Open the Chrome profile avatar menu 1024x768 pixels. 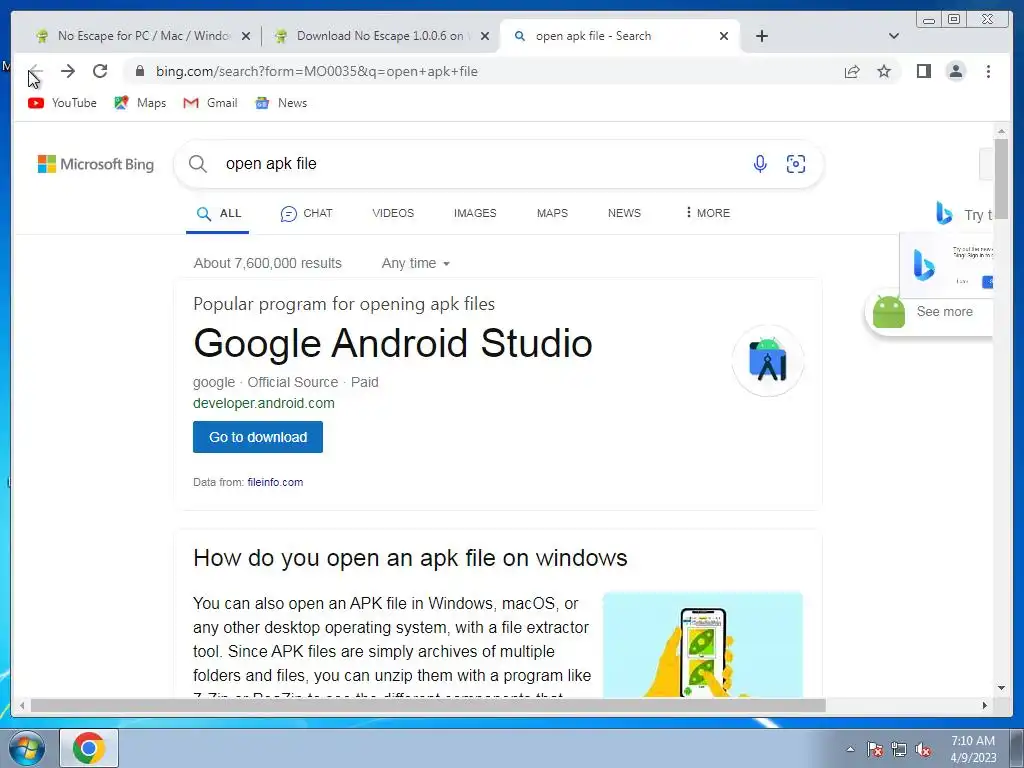coord(955,71)
